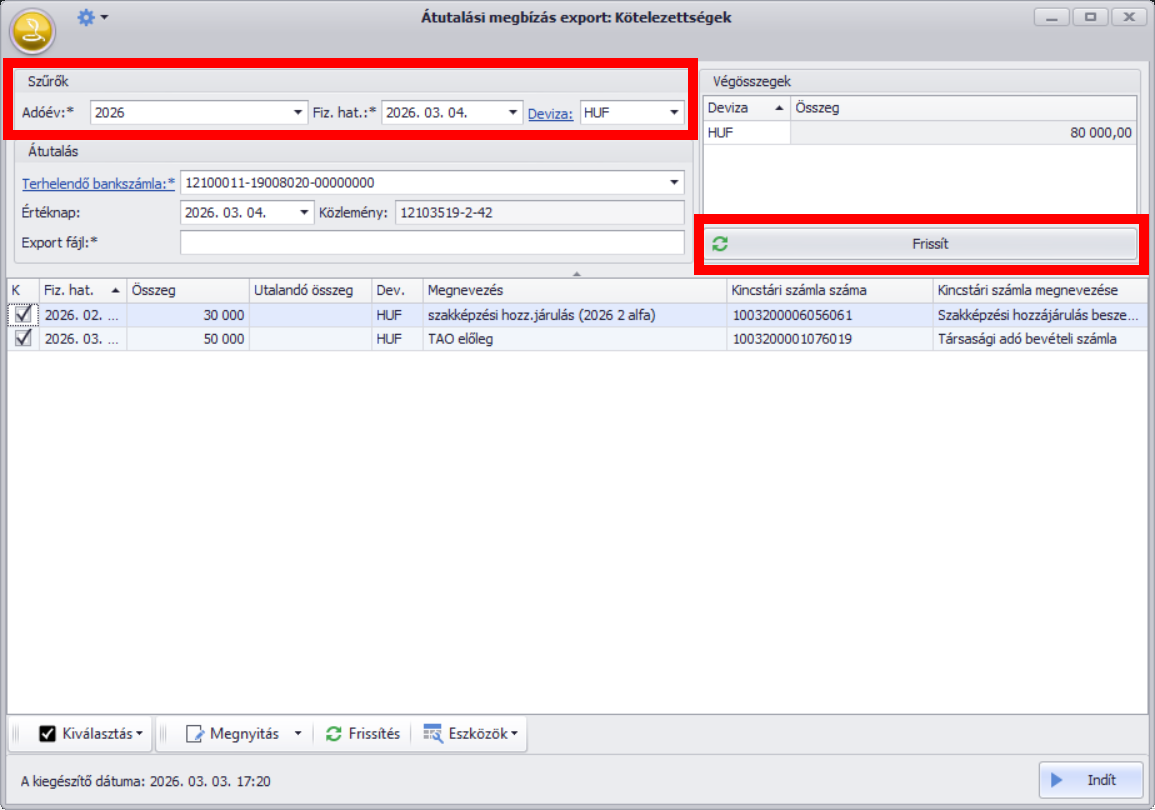This screenshot has height=810, width=1155.
Task: Expand the Deviza HUF dropdown
Action: [675, 113]
